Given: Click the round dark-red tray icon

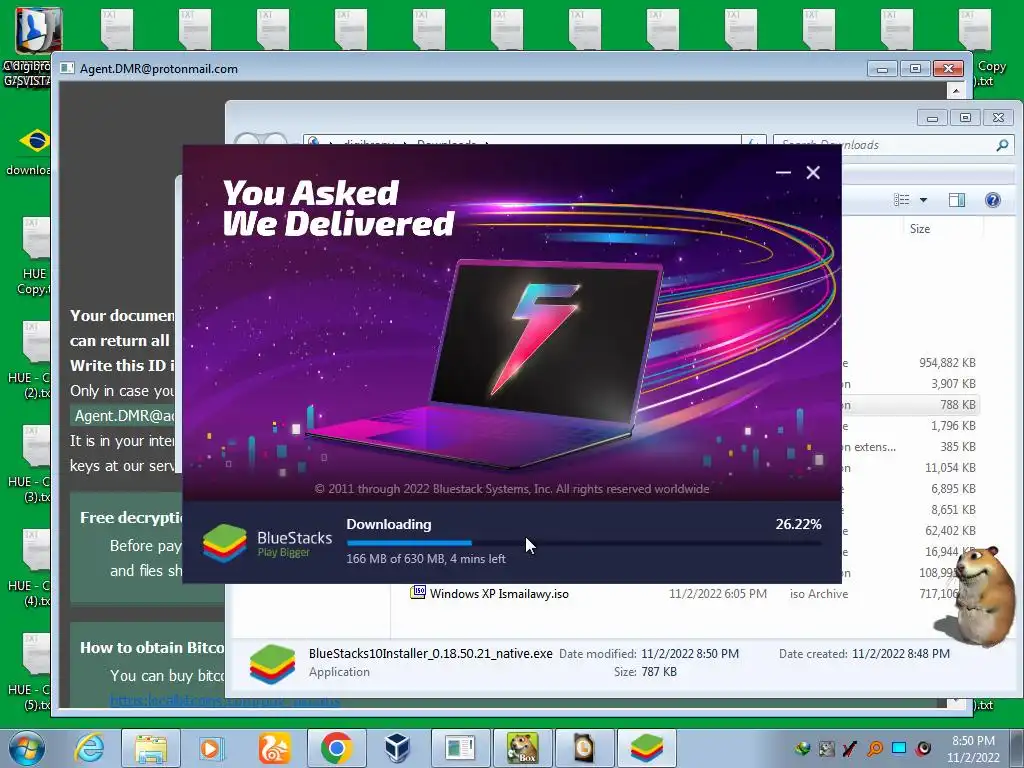Looking at the screenshot, I should pos(923,748).
